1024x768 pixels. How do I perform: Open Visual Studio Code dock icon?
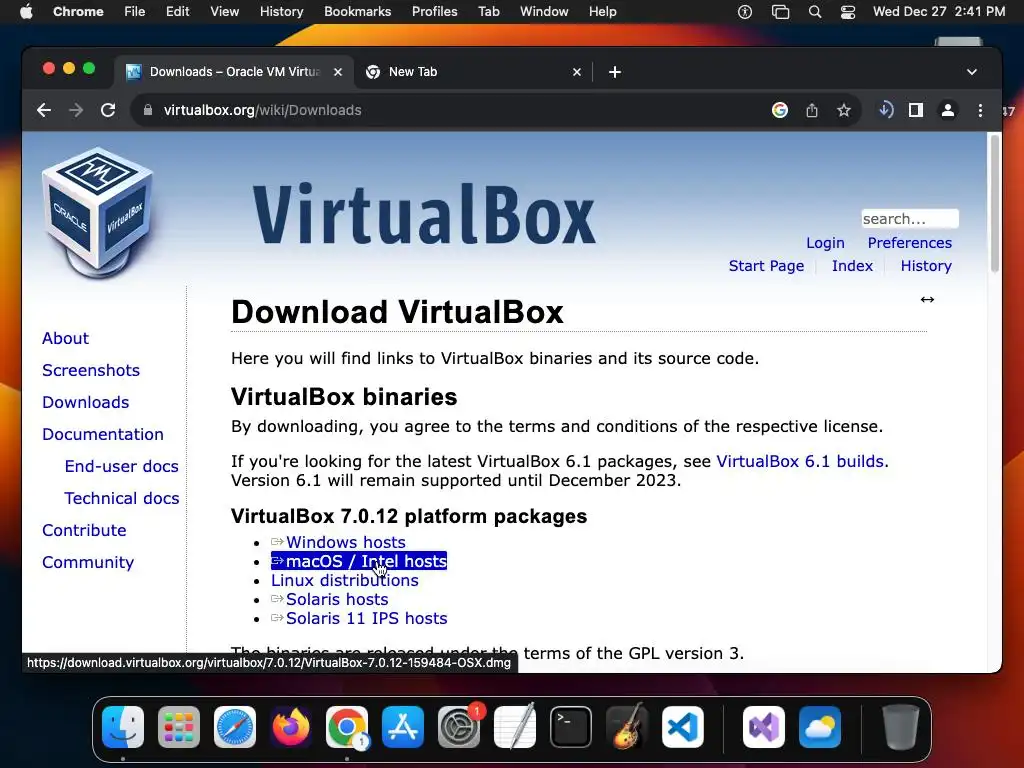[x=682, y=727]
